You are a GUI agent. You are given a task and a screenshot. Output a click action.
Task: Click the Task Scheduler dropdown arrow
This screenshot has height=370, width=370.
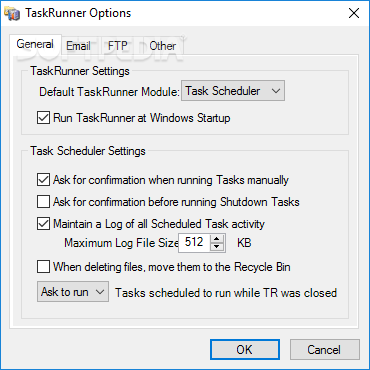click(x=276, y=91)
